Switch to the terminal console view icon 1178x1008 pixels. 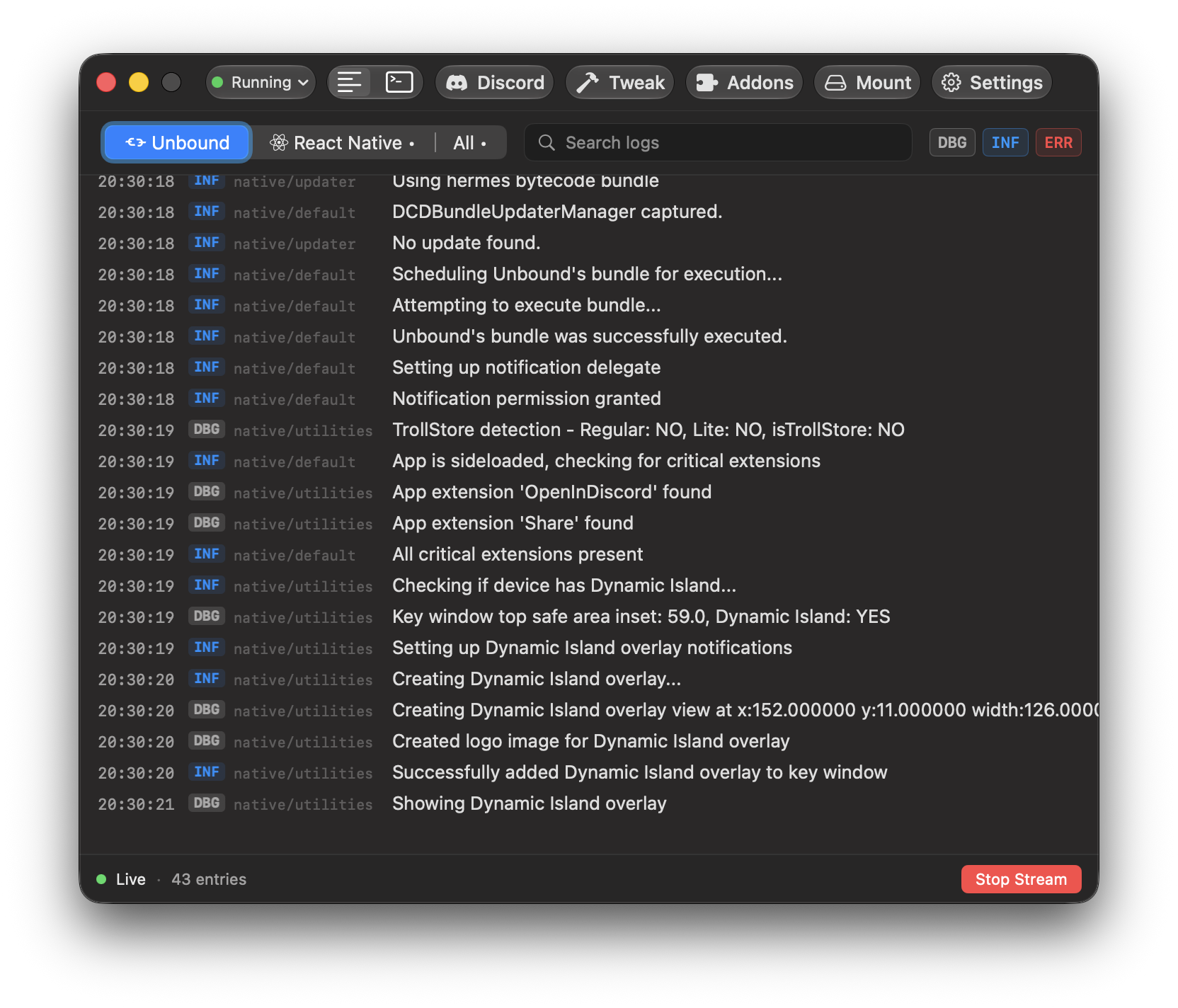pyautogui.click(x=399, y=82)
